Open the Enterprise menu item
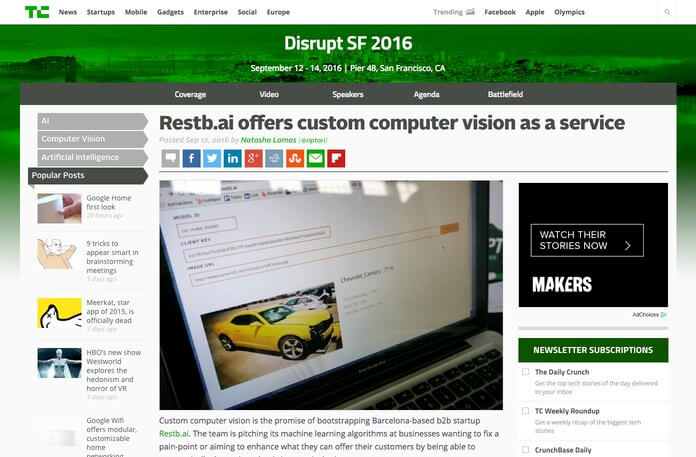 (x=211, y=12)
